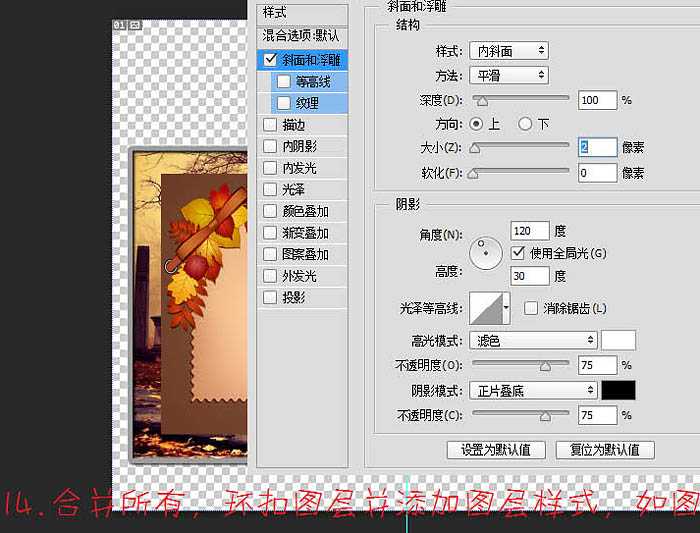Image resolution: width=700 pixels, height=533 pixels.
Task: Click the 设置为默认值 button
Action: tap(496, 450)
